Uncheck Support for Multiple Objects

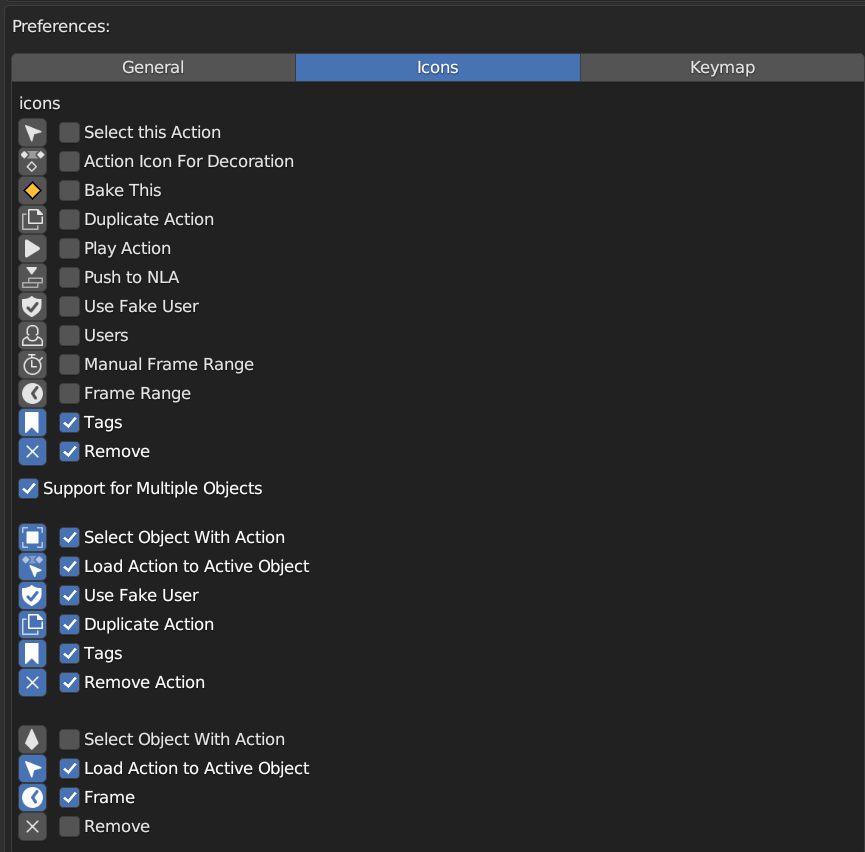(x=29, y=489)
